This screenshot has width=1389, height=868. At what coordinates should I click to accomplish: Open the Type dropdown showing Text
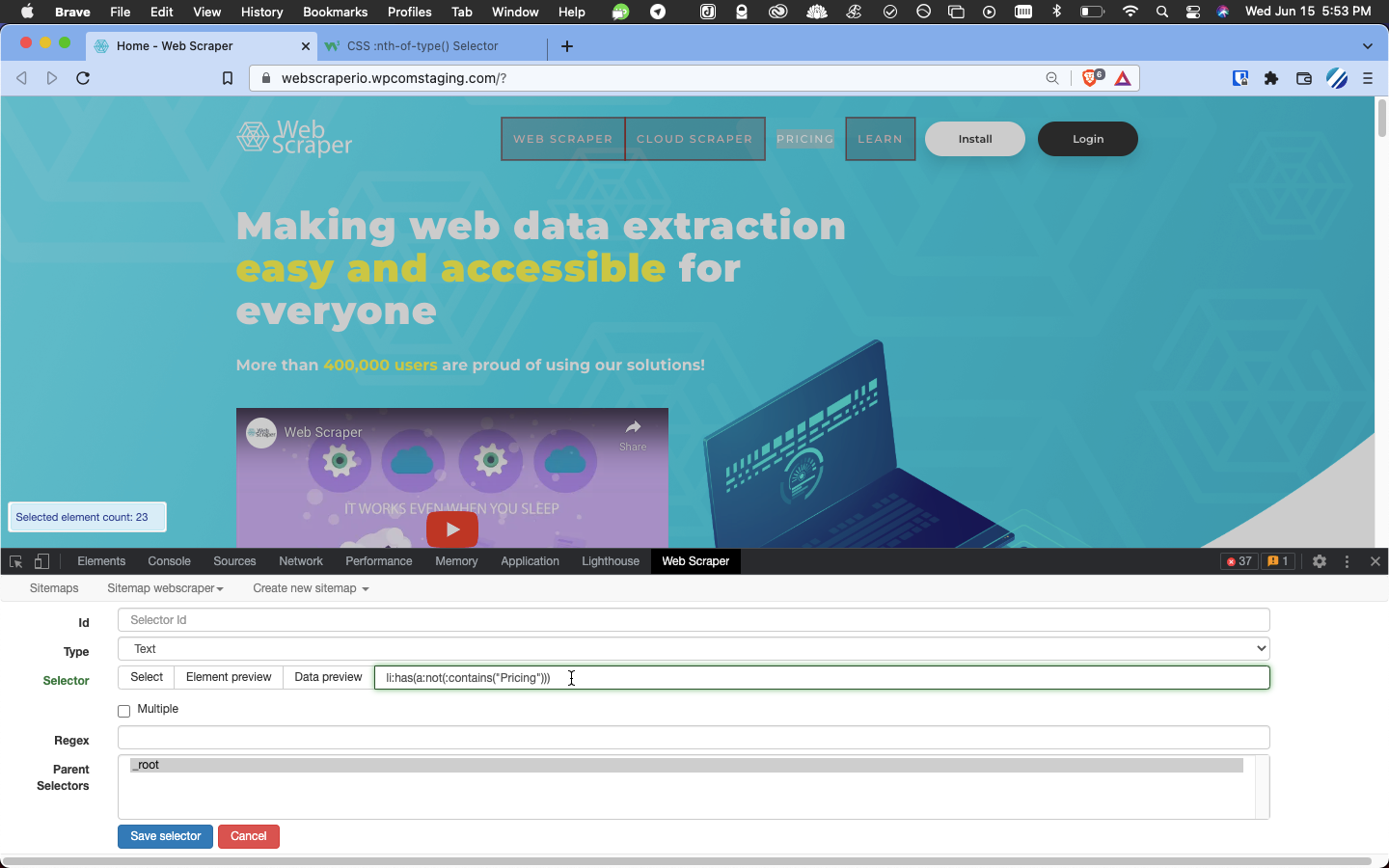[693, 649]
